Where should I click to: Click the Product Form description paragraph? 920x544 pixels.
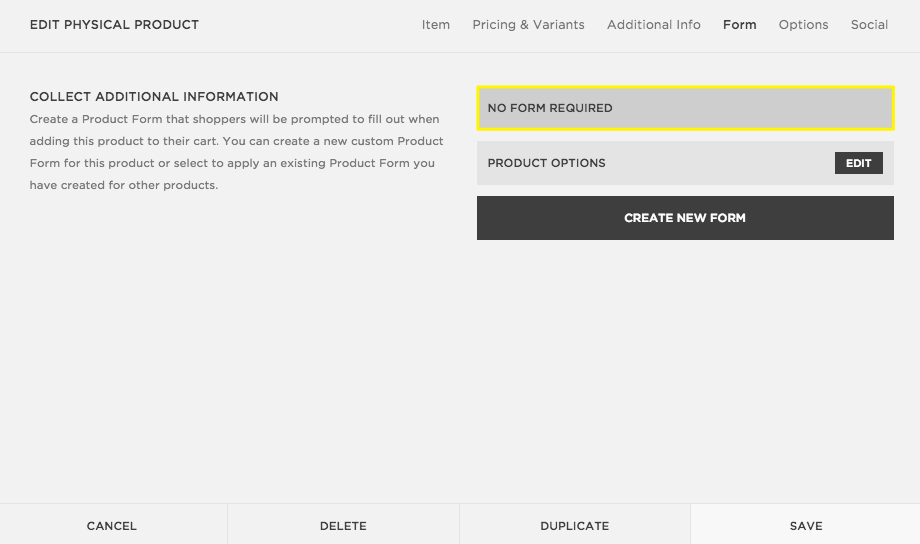click(x=236, y=152)
